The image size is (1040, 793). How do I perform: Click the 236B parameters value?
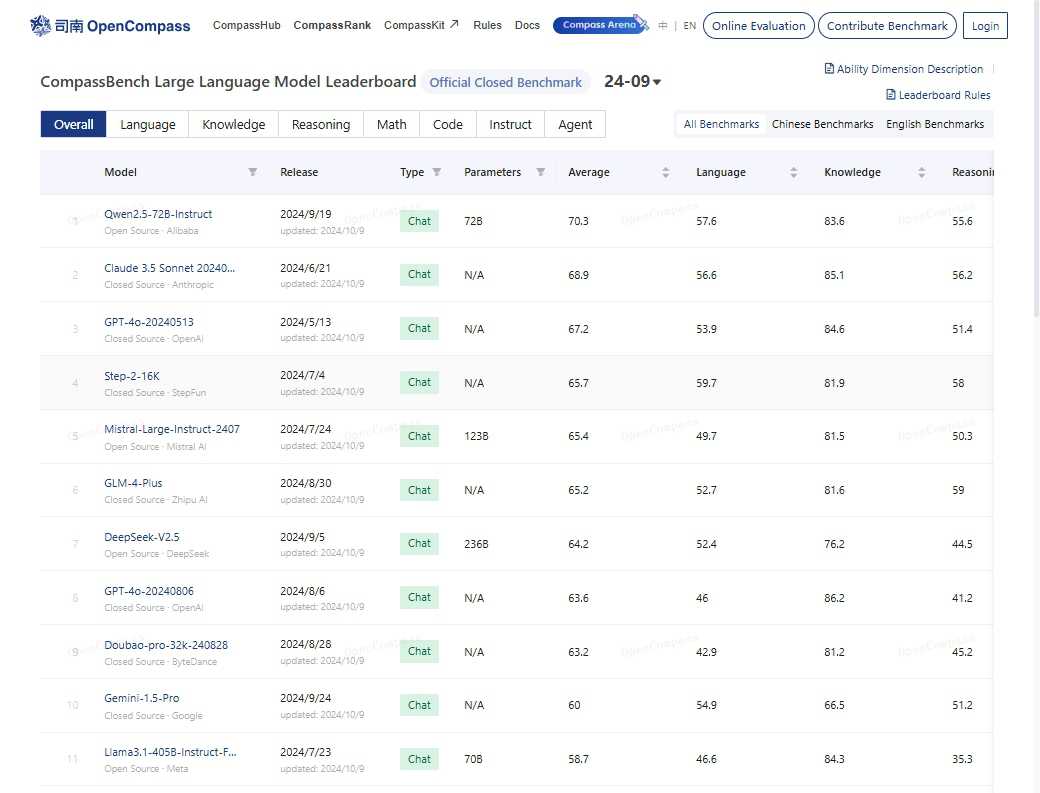pyautogui.click(x=476, y=544)
